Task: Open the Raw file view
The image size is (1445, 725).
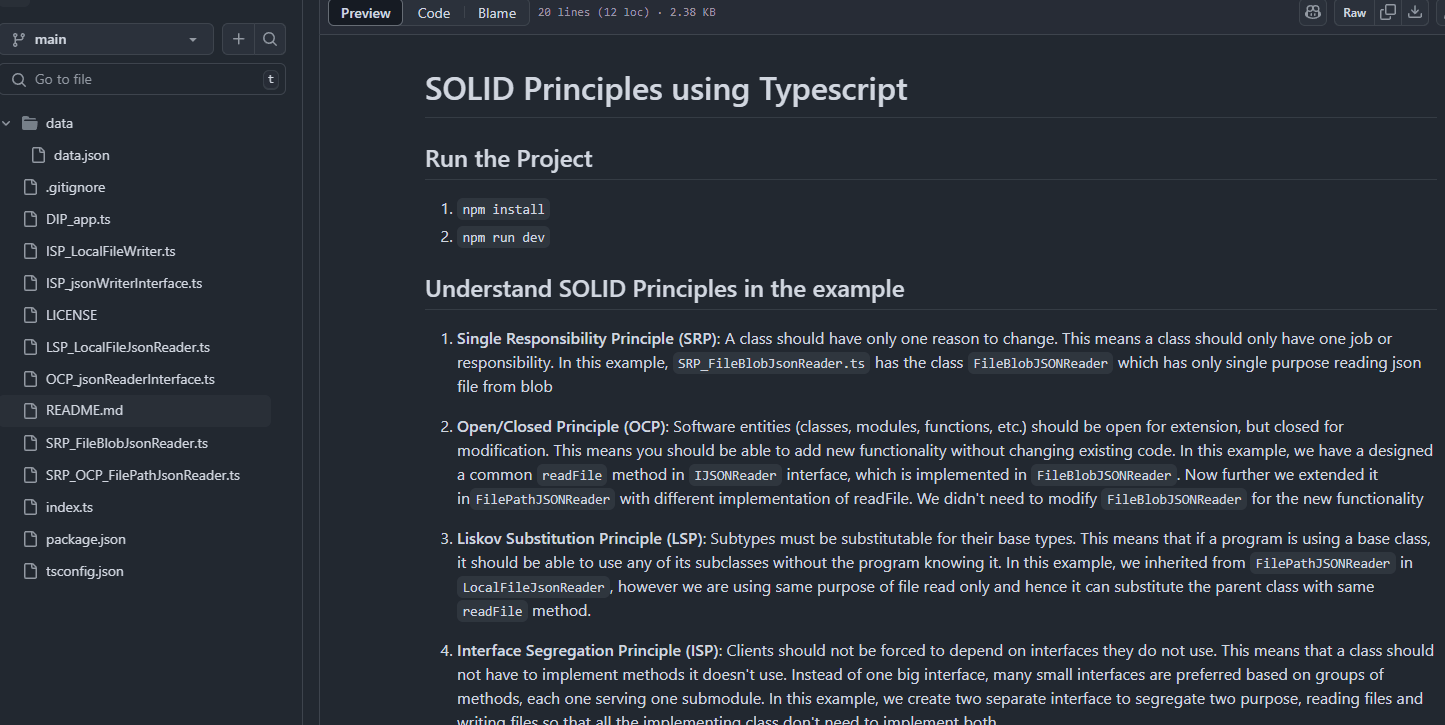Action: tap(1354, 13)
